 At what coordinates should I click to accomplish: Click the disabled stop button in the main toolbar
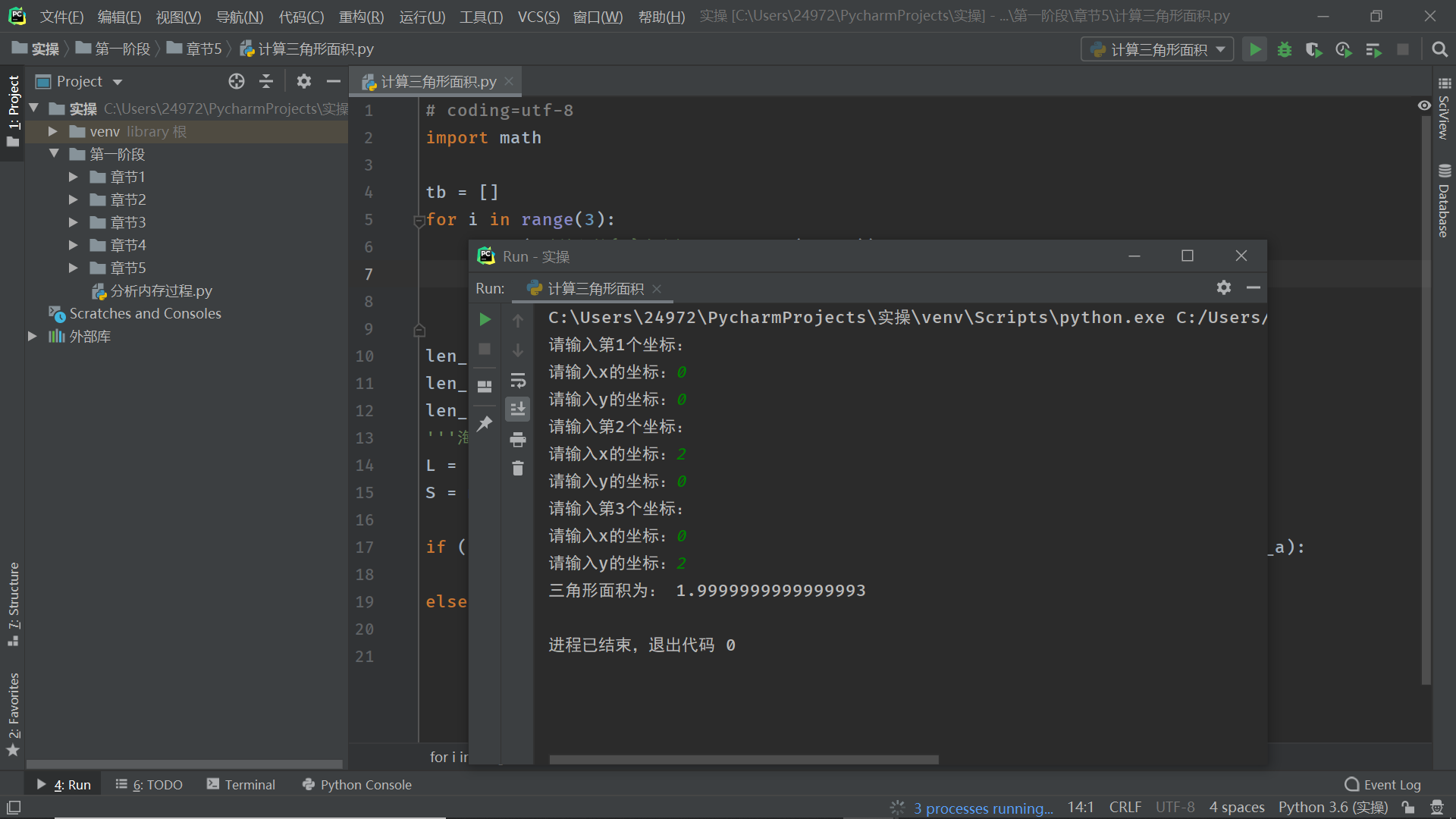point(1403,49)
